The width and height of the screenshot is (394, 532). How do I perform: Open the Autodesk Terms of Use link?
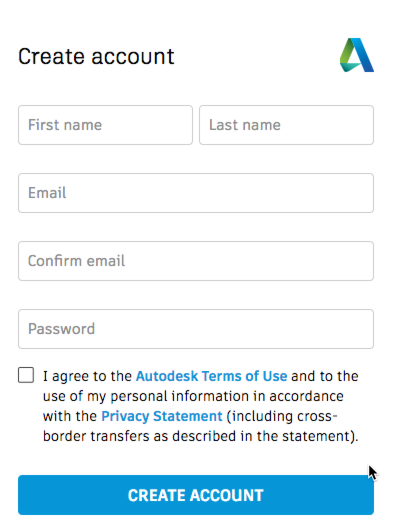coord(211,376)
